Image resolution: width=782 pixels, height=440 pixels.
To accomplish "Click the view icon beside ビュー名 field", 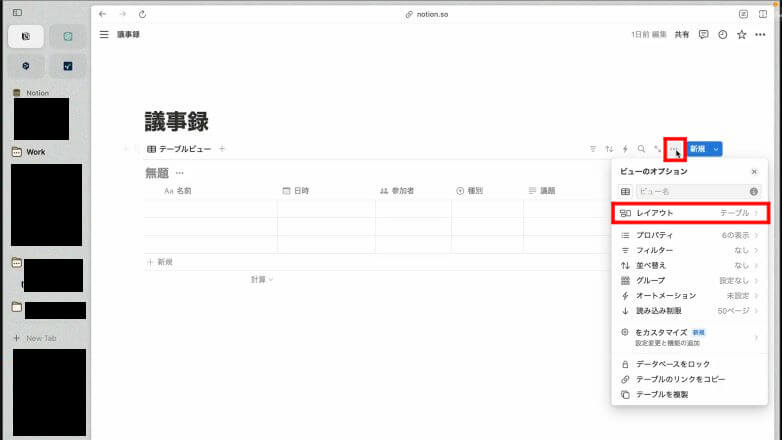I will pos(625,191).
